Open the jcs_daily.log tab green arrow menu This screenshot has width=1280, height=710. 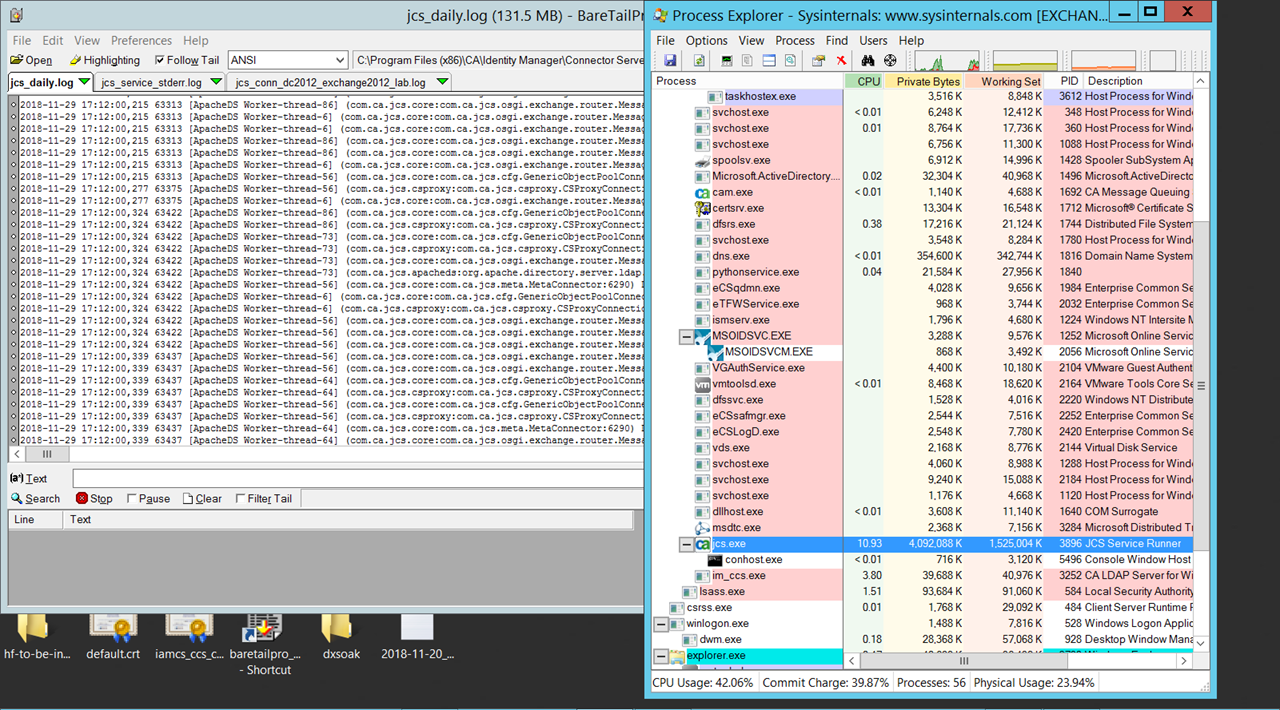(84, 81)
